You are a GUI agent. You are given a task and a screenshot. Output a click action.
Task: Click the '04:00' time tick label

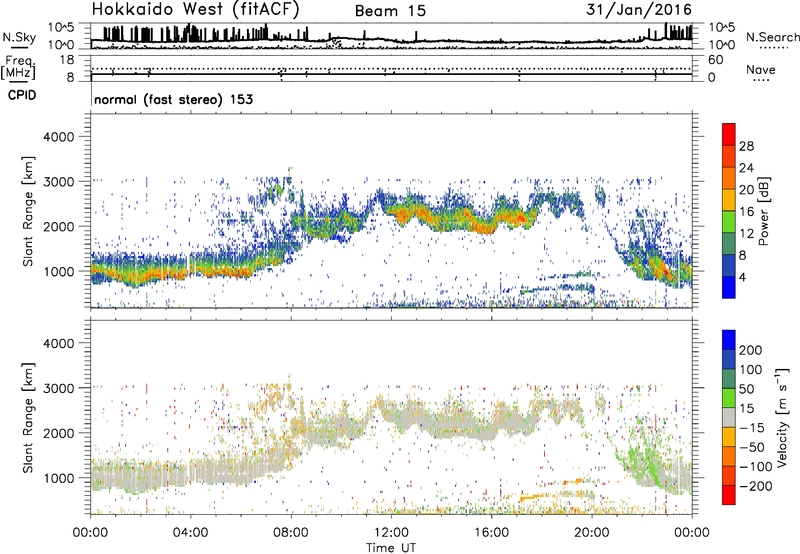[190, 533]
